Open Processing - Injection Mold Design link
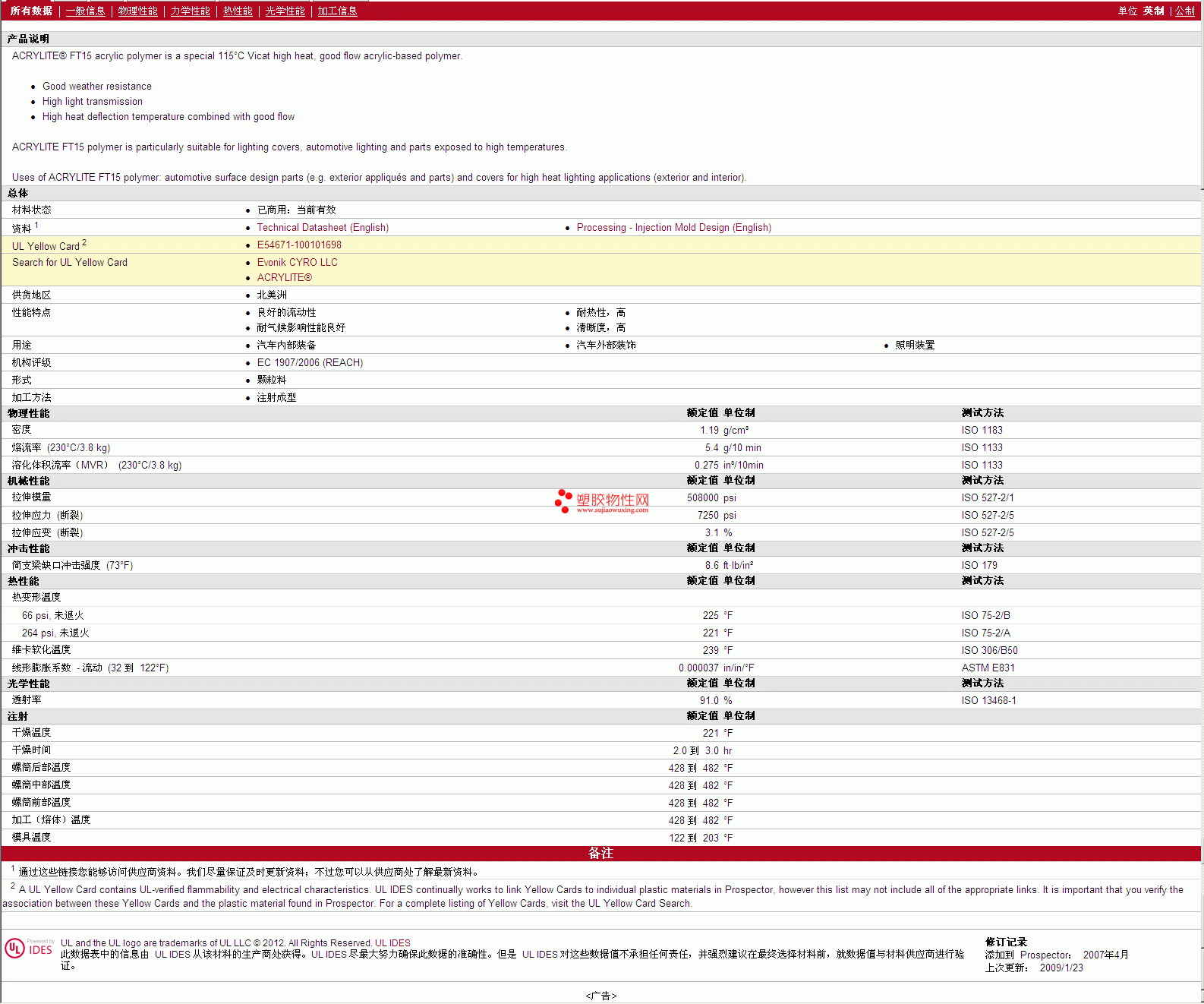Viewport: 1204px width, 1004px height. [673, 227]
